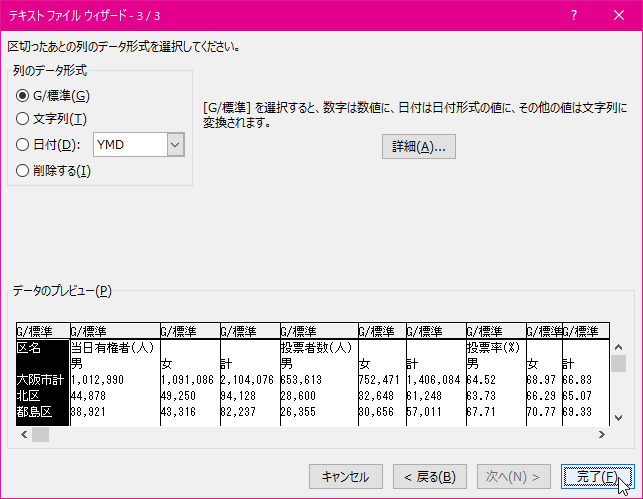Click the value 82,237 in preview
The height and width of the screenshot is (499, 643).
pos(238,412)
